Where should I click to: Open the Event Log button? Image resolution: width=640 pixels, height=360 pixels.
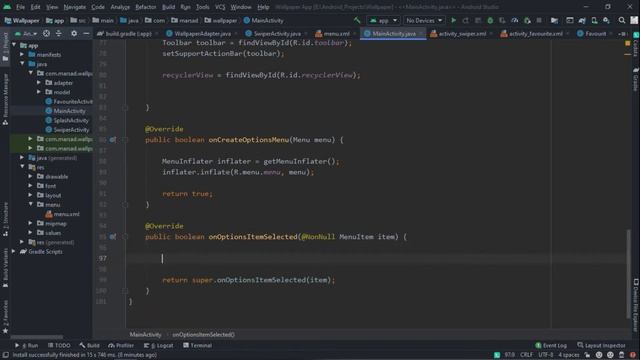pyautogui.click(x=551, y=345)
